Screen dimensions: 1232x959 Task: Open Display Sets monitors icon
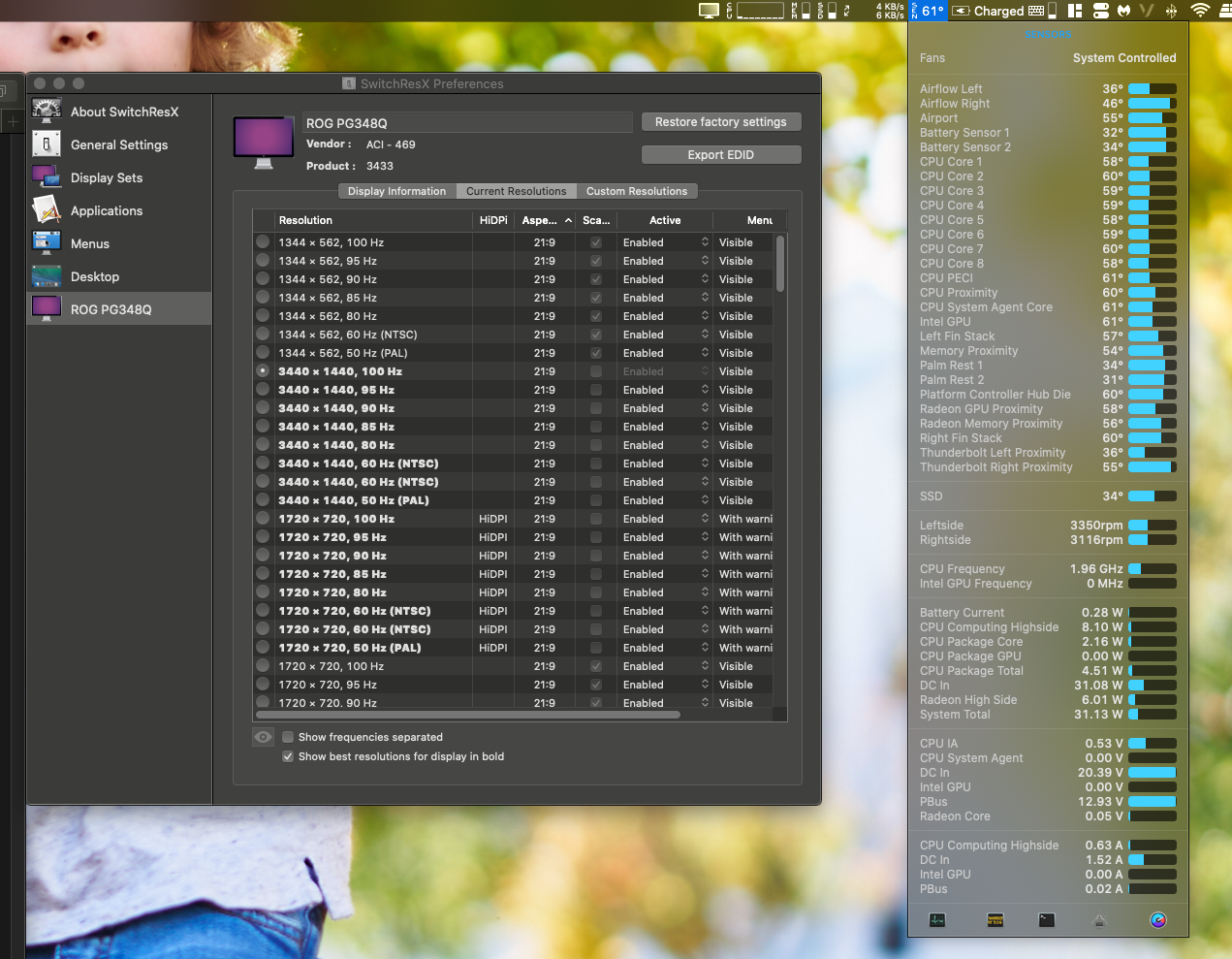tap(47, 177)
